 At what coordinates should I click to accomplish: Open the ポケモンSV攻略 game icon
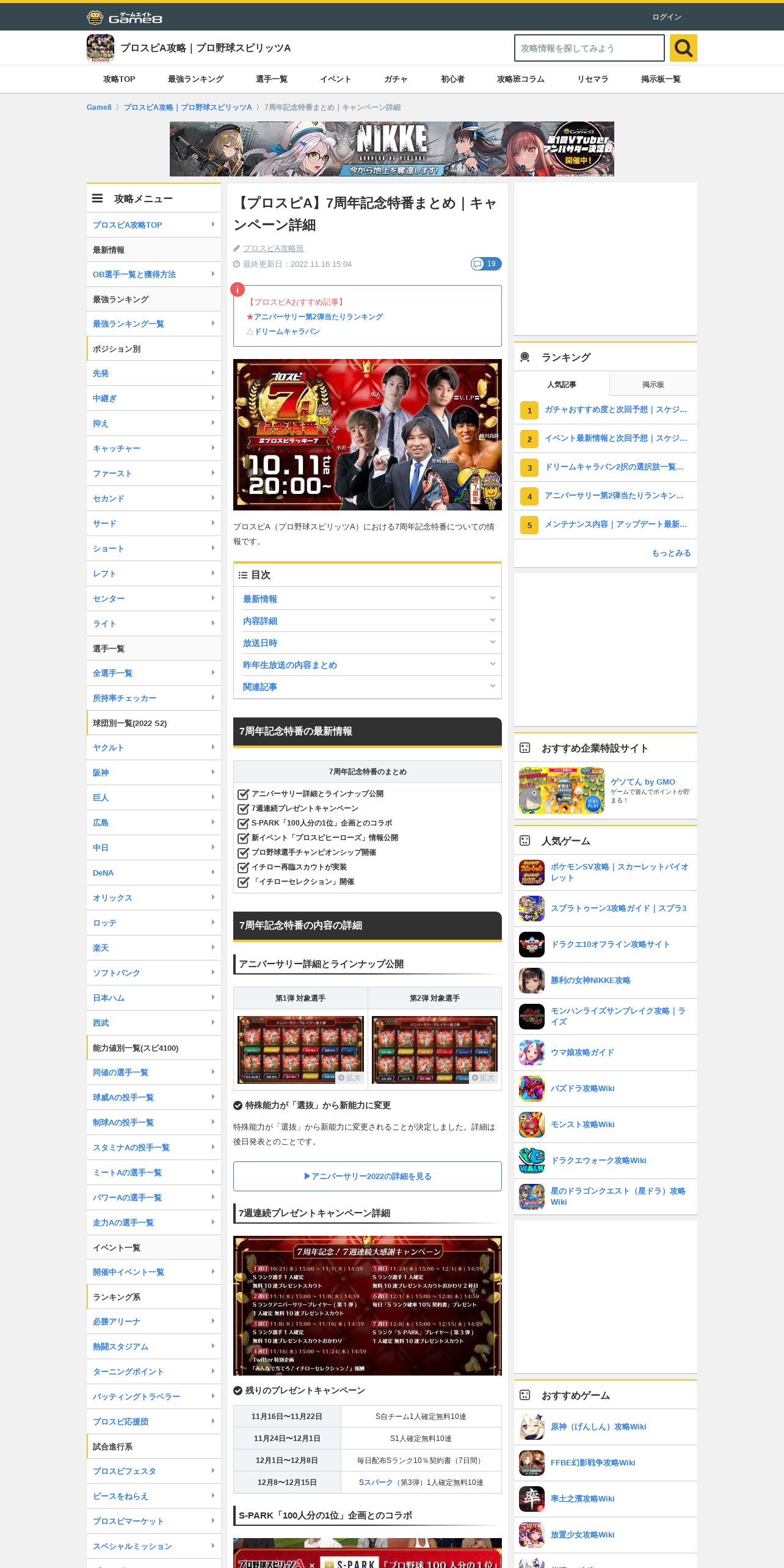(x=531, y=872)
